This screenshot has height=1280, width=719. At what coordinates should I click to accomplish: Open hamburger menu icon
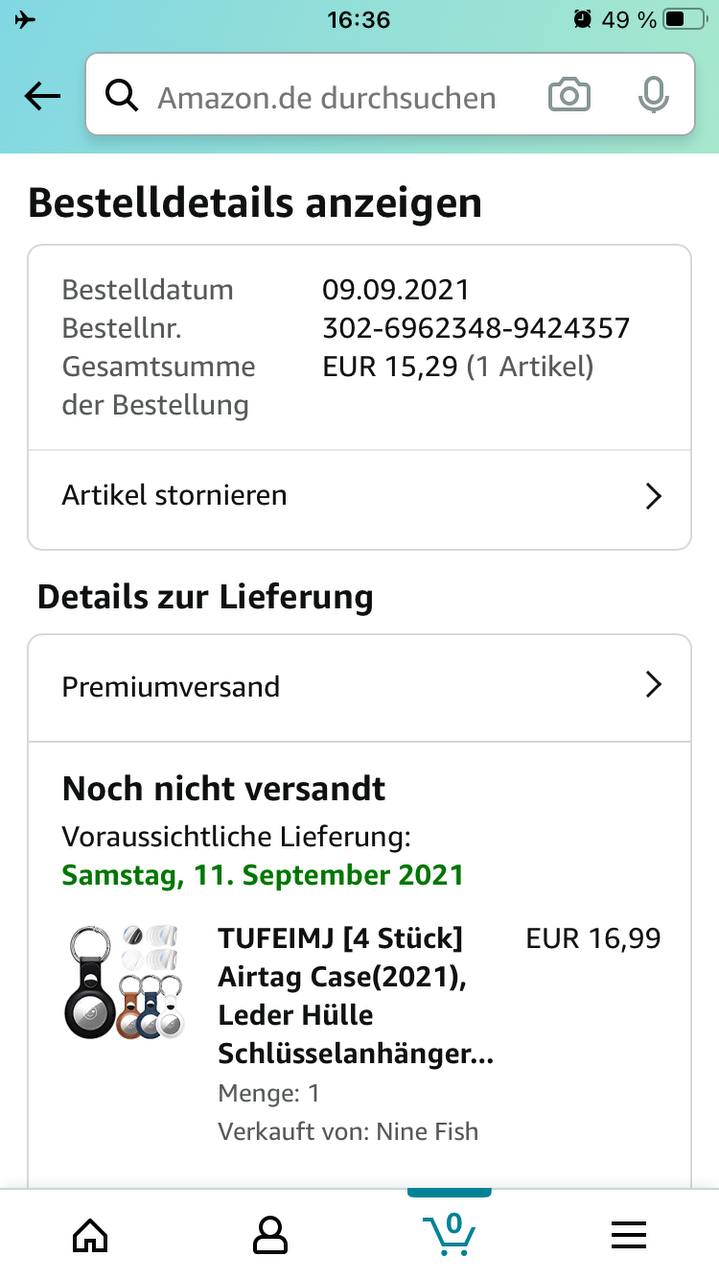click(x=629, y=1236)
